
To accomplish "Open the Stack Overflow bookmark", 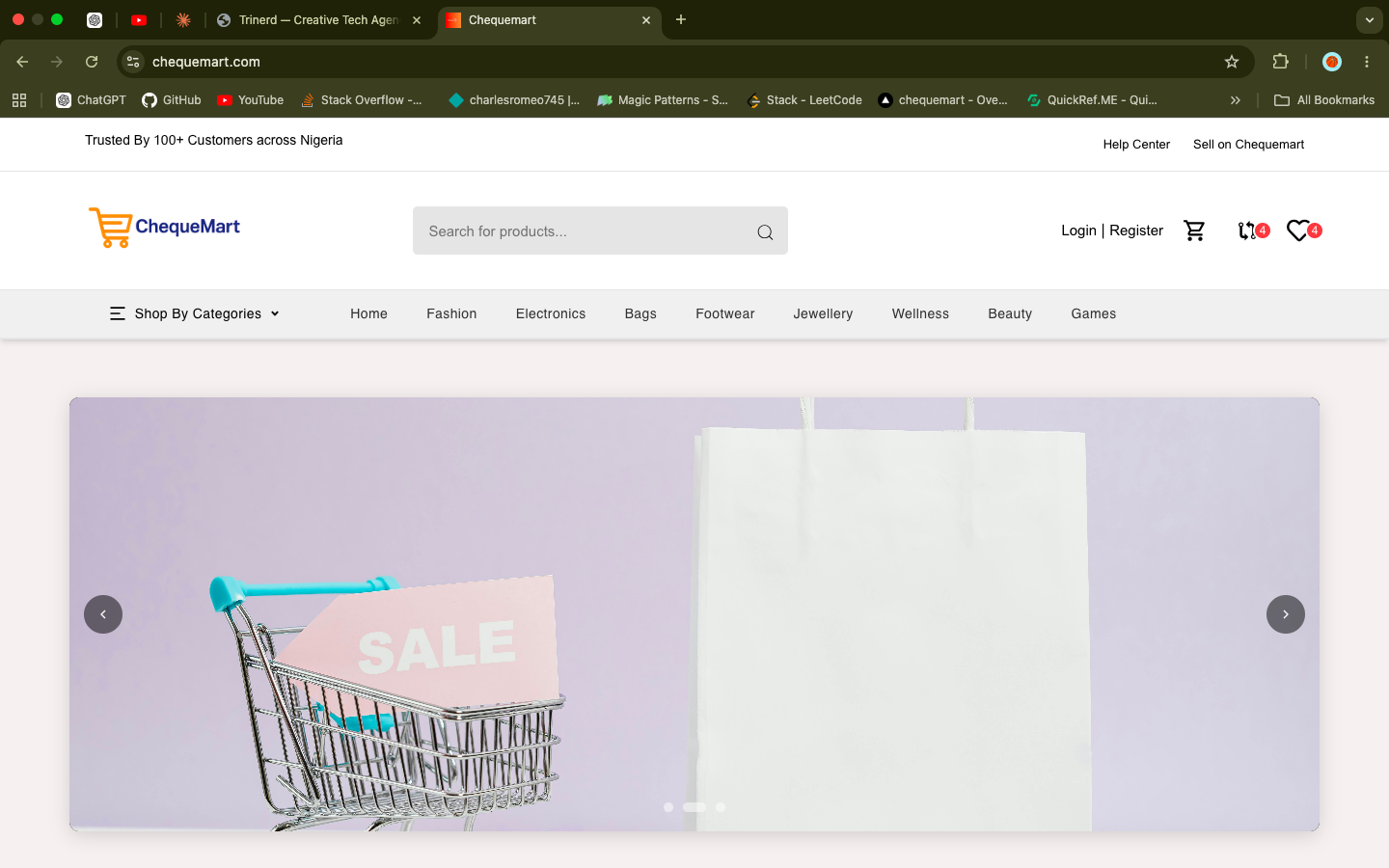I will pos(362,100).
